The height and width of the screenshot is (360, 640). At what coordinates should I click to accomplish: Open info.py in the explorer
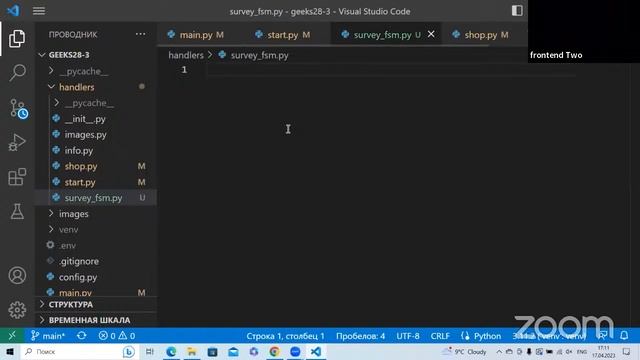[x=96, y=151]
